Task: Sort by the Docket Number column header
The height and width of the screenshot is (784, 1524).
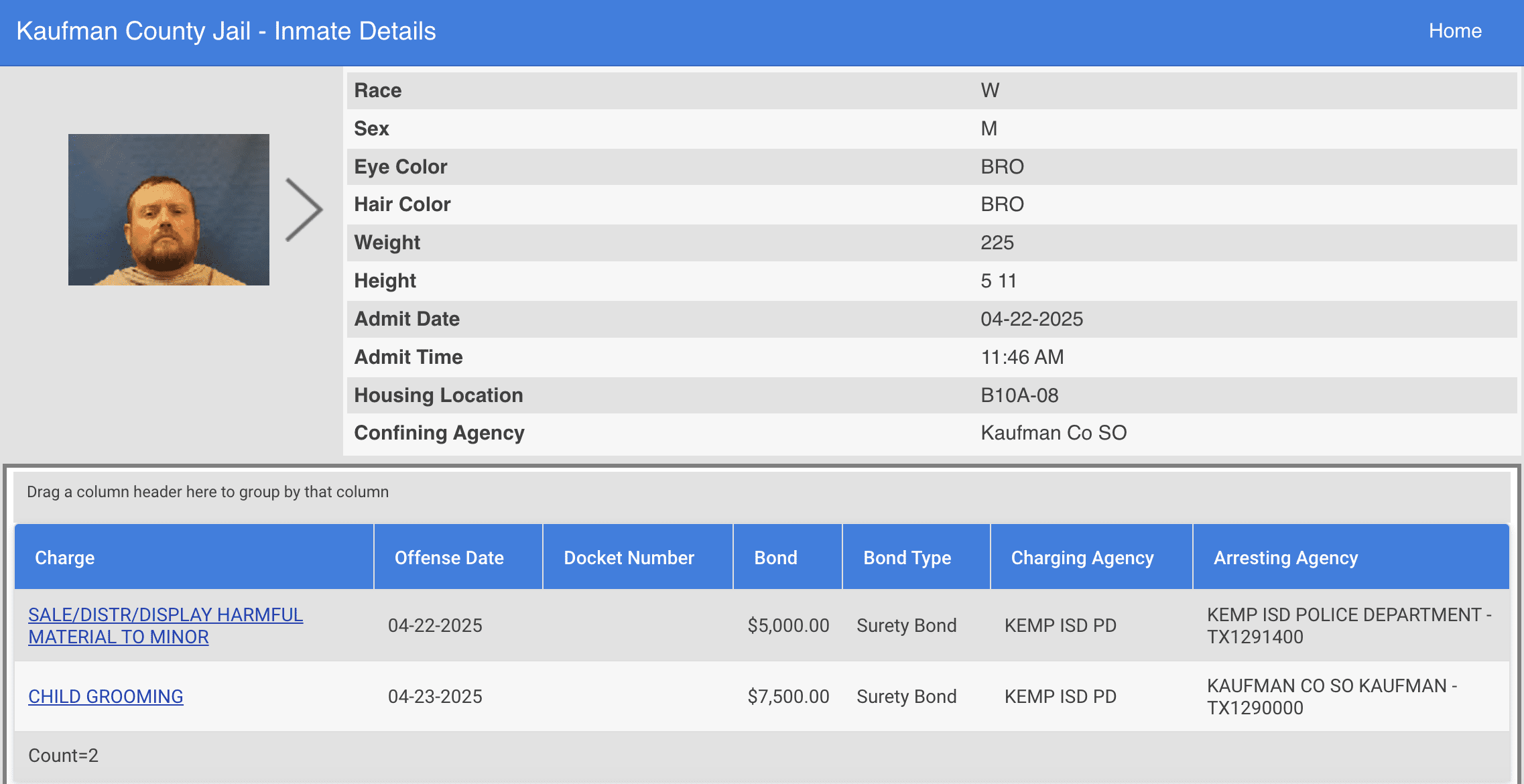Action: 629,558
